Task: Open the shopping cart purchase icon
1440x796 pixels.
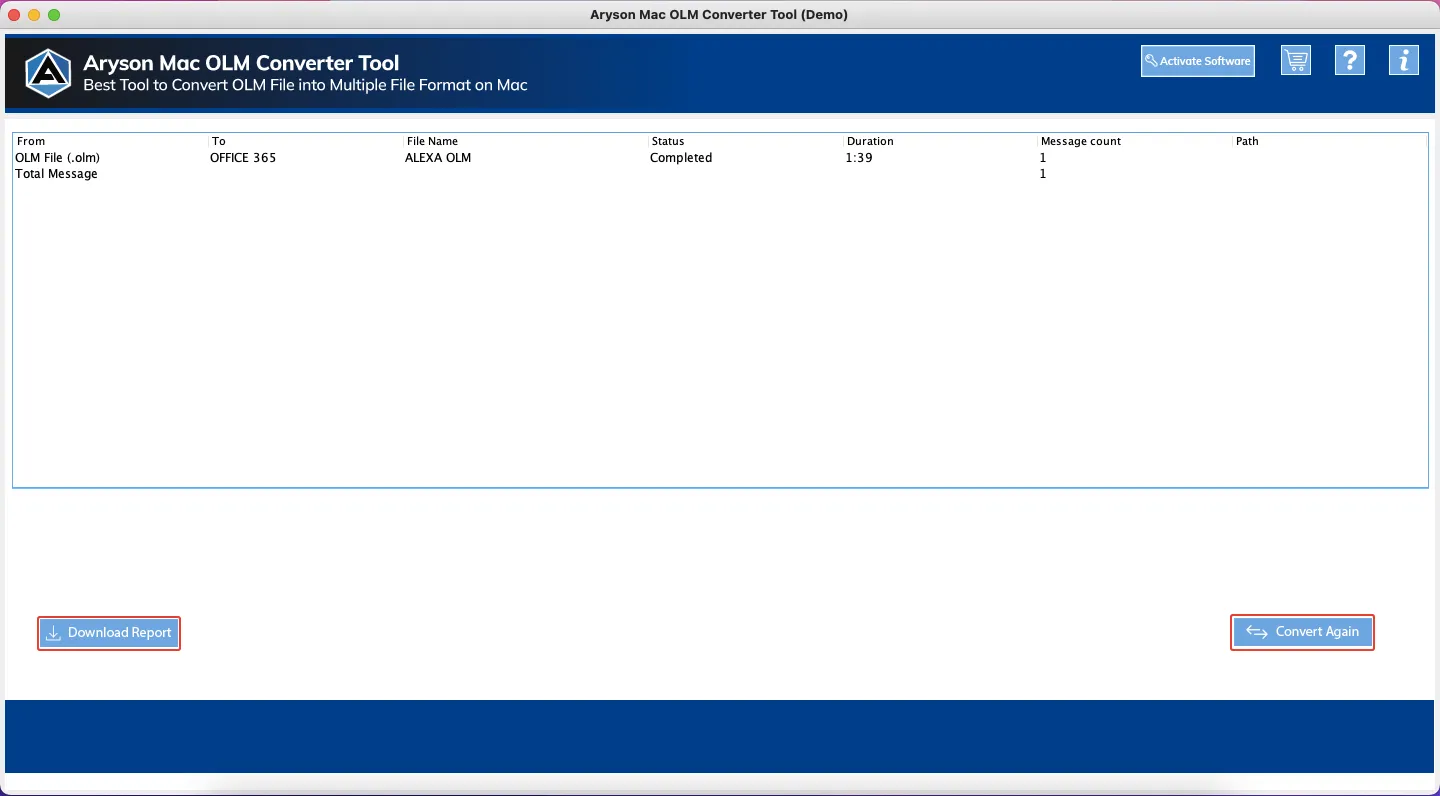Action: tap(1296, 61)
